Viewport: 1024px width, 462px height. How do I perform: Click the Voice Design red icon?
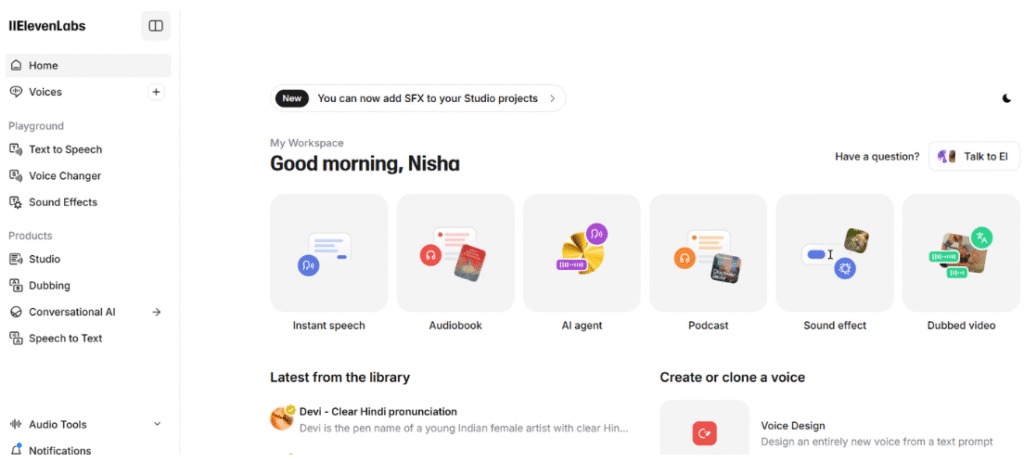pyautogui.click(x=705, y=432)
